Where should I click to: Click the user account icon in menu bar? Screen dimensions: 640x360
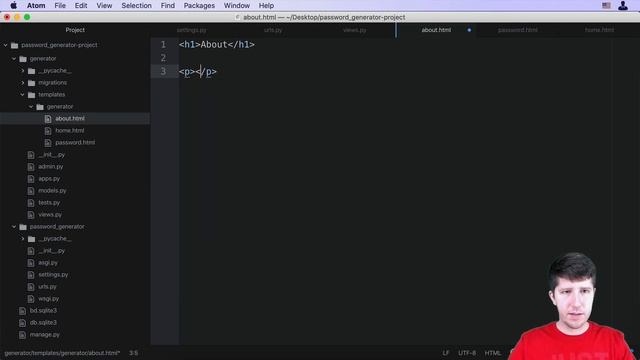[623, 6]
